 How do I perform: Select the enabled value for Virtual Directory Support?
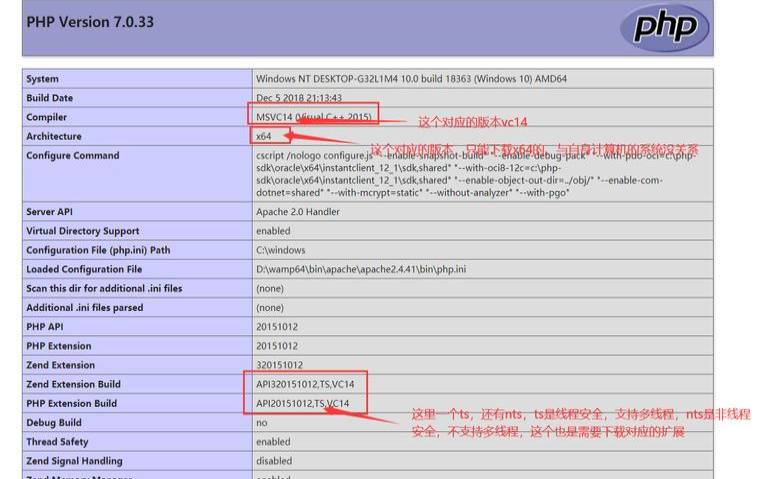point(273,231)
